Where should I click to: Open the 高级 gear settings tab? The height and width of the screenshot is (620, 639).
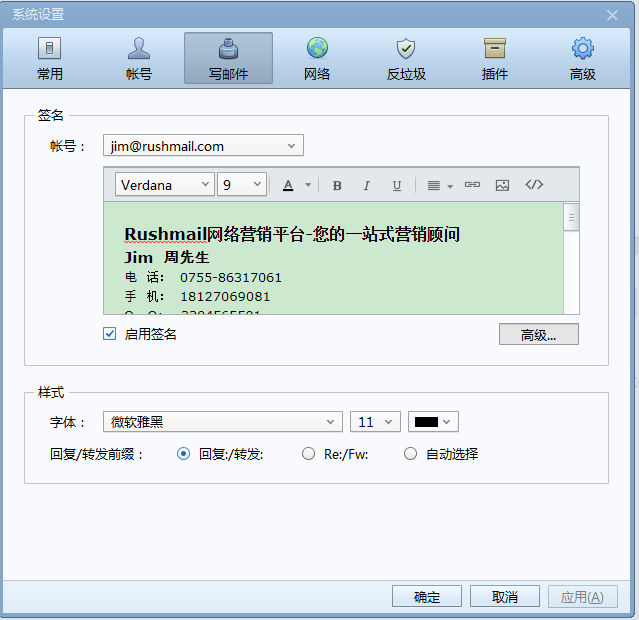(583, 58)
